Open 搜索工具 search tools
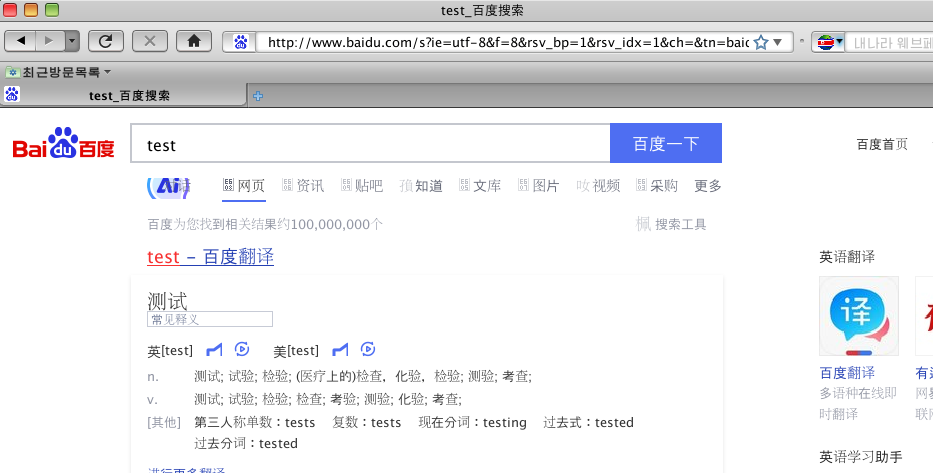The height and width of the screenshot is (473, 933). pyautogui.click(x=671, y=224)
